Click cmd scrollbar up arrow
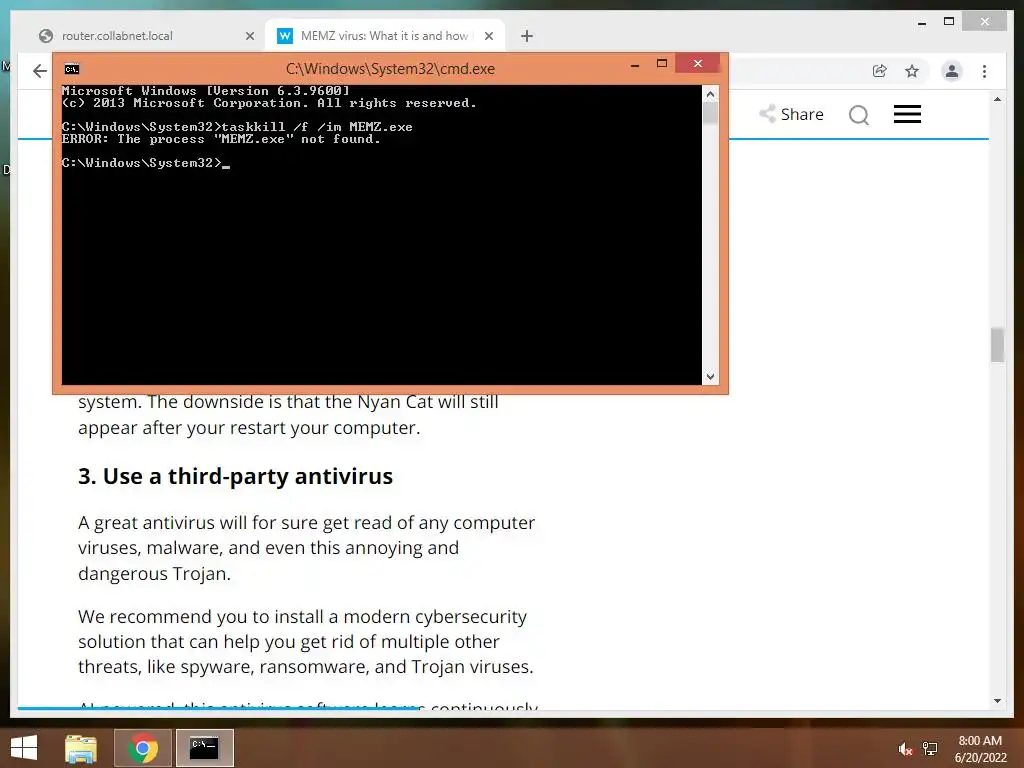The height and width of the screenshot is (768, 1024). [711, 94]
